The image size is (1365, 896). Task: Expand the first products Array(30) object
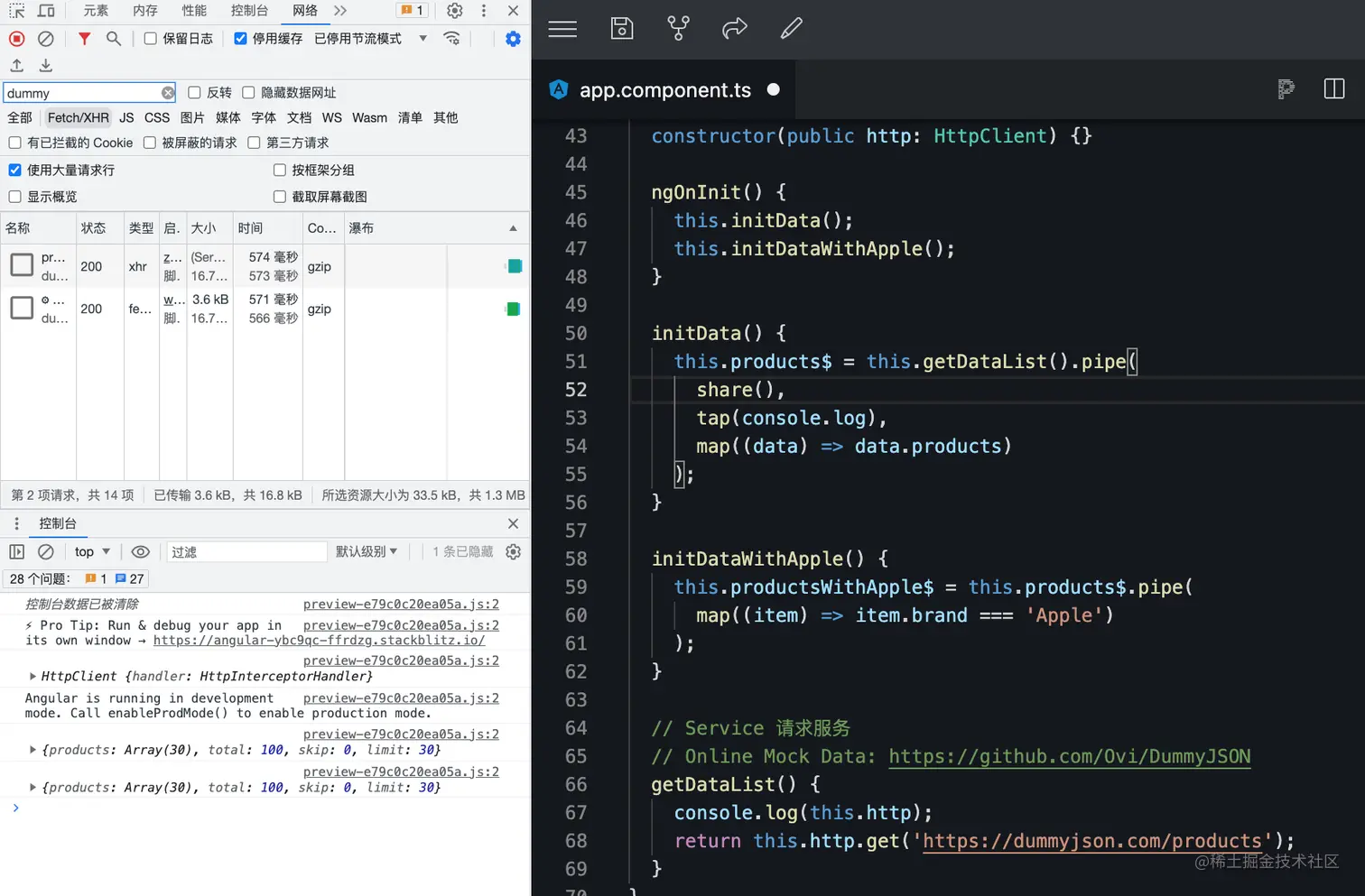[x=32, y=750]
